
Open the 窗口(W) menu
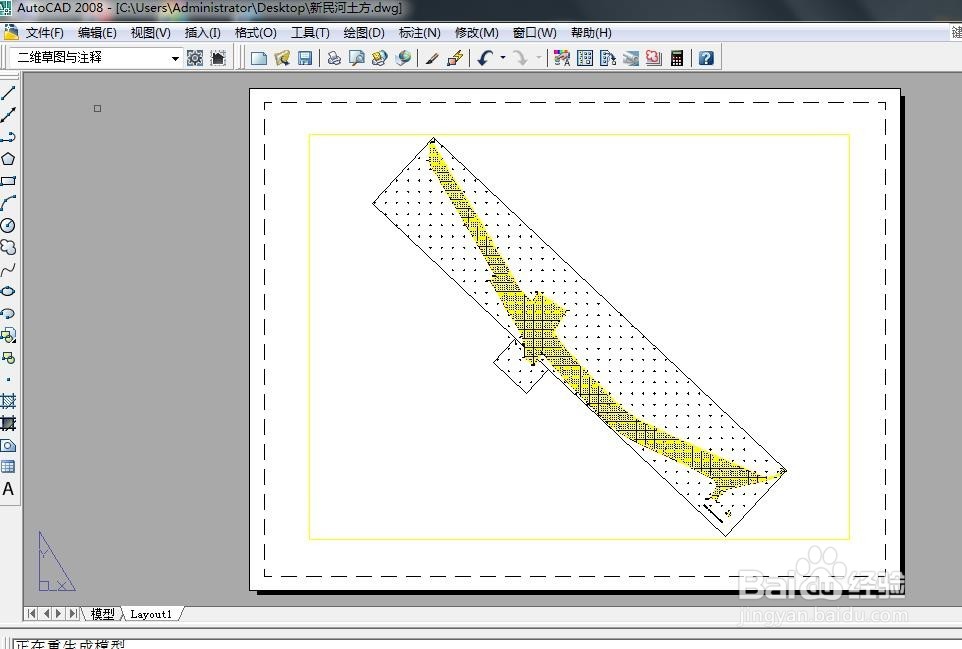[x=534, y=33]
